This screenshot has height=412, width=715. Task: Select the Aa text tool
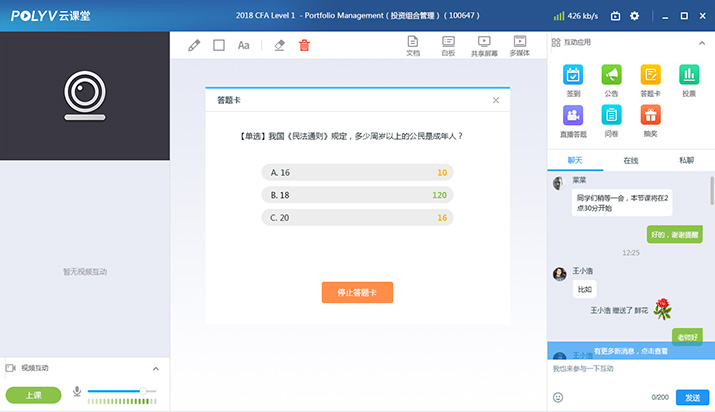pyautogui.click(x=243, y=45)
